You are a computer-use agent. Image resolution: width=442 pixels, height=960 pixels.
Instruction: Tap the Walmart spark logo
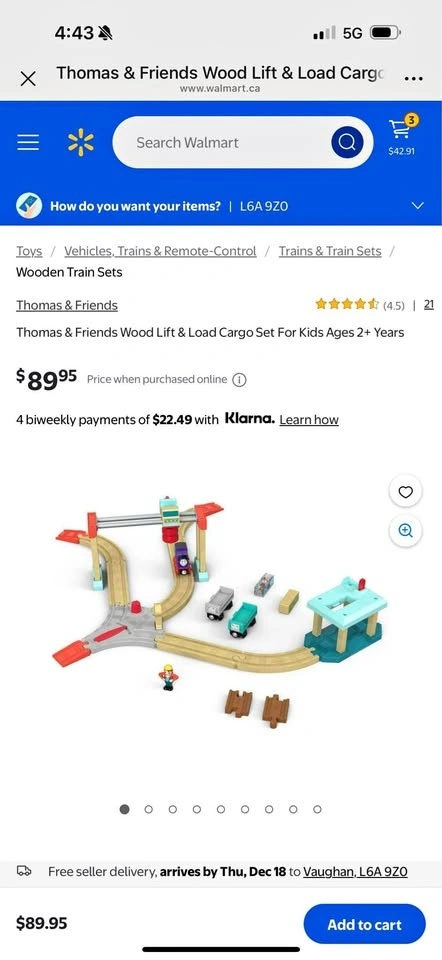point(81,143)
